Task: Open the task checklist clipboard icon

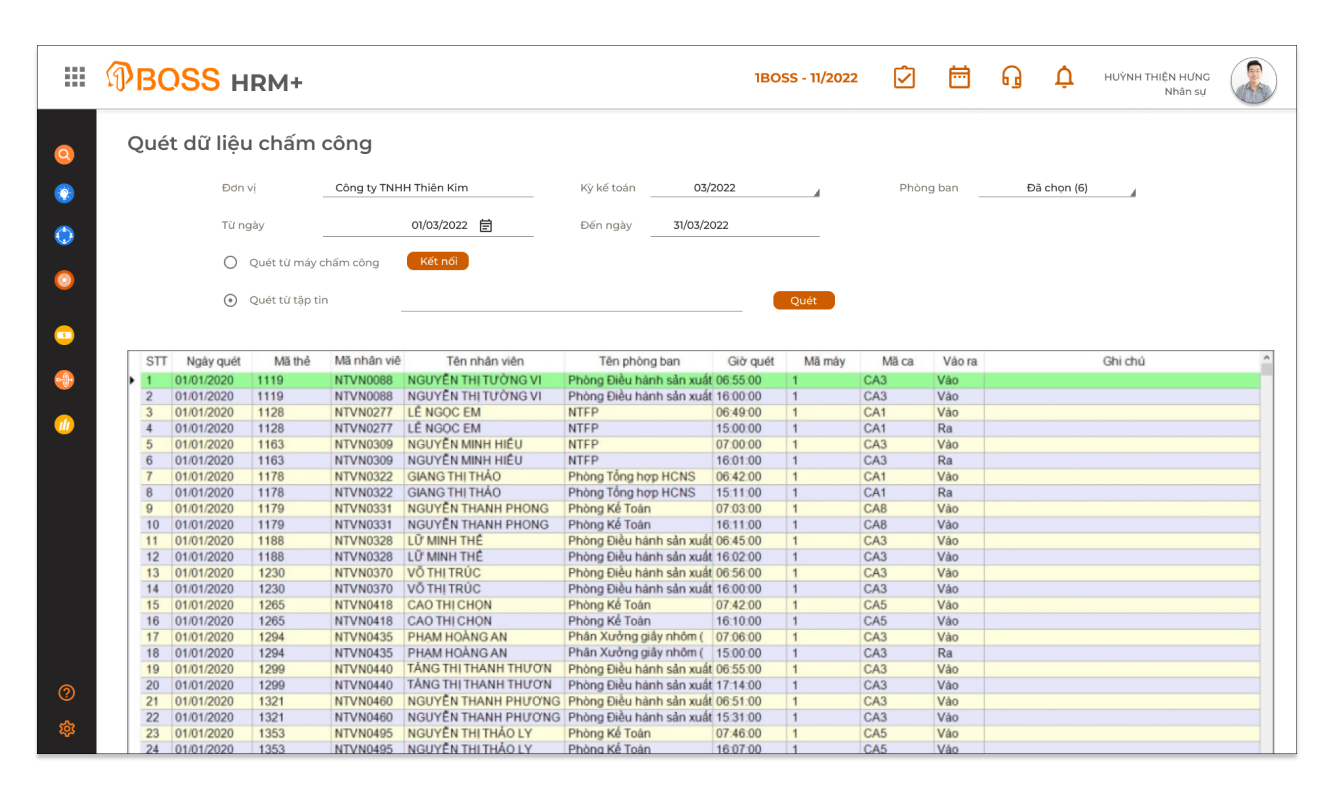Action: click(904, 77)
